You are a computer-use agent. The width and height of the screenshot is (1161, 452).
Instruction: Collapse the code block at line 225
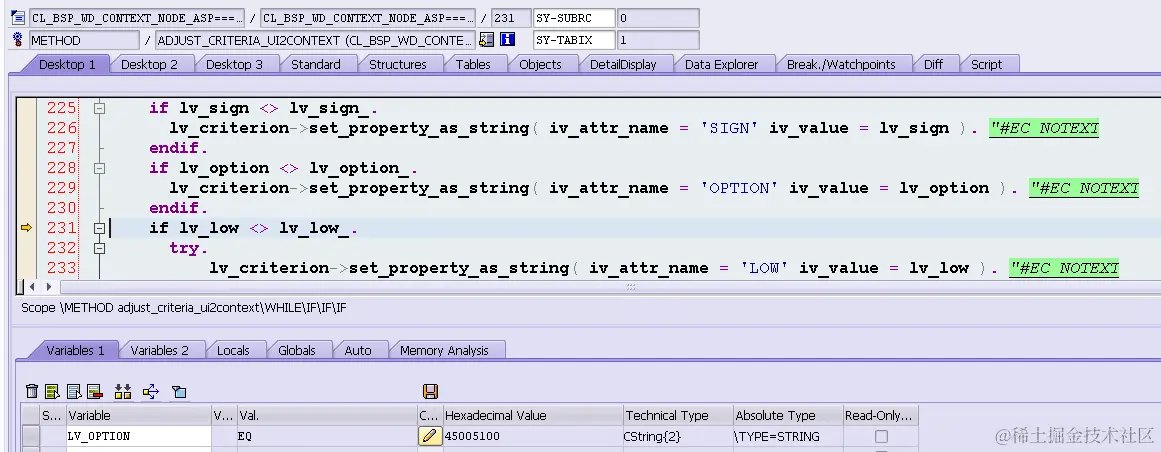click(x=99, y=108)
